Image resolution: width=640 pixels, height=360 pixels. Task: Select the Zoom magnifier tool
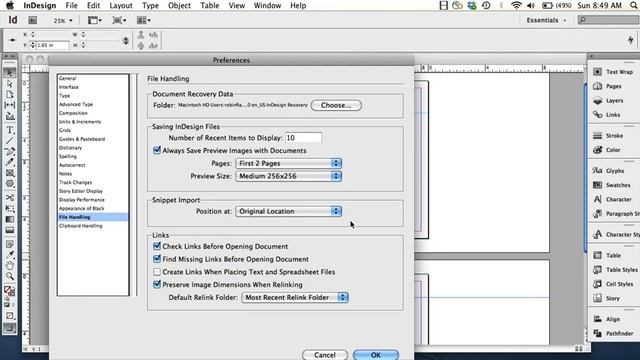[9, 276]
